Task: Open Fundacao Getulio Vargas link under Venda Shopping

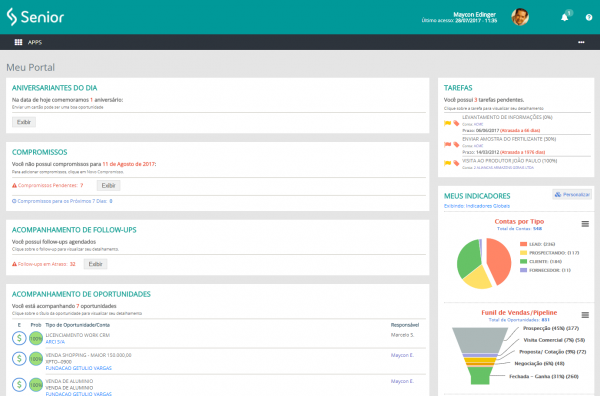Action: 78,368
